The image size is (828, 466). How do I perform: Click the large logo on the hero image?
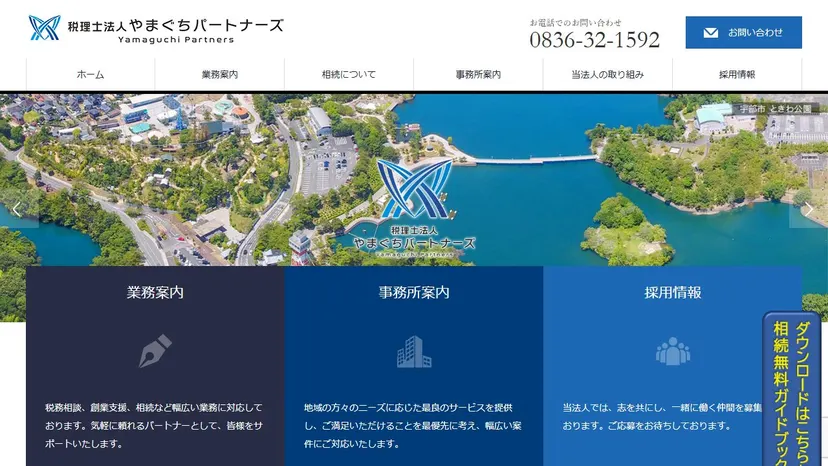[x=415, y=209]
